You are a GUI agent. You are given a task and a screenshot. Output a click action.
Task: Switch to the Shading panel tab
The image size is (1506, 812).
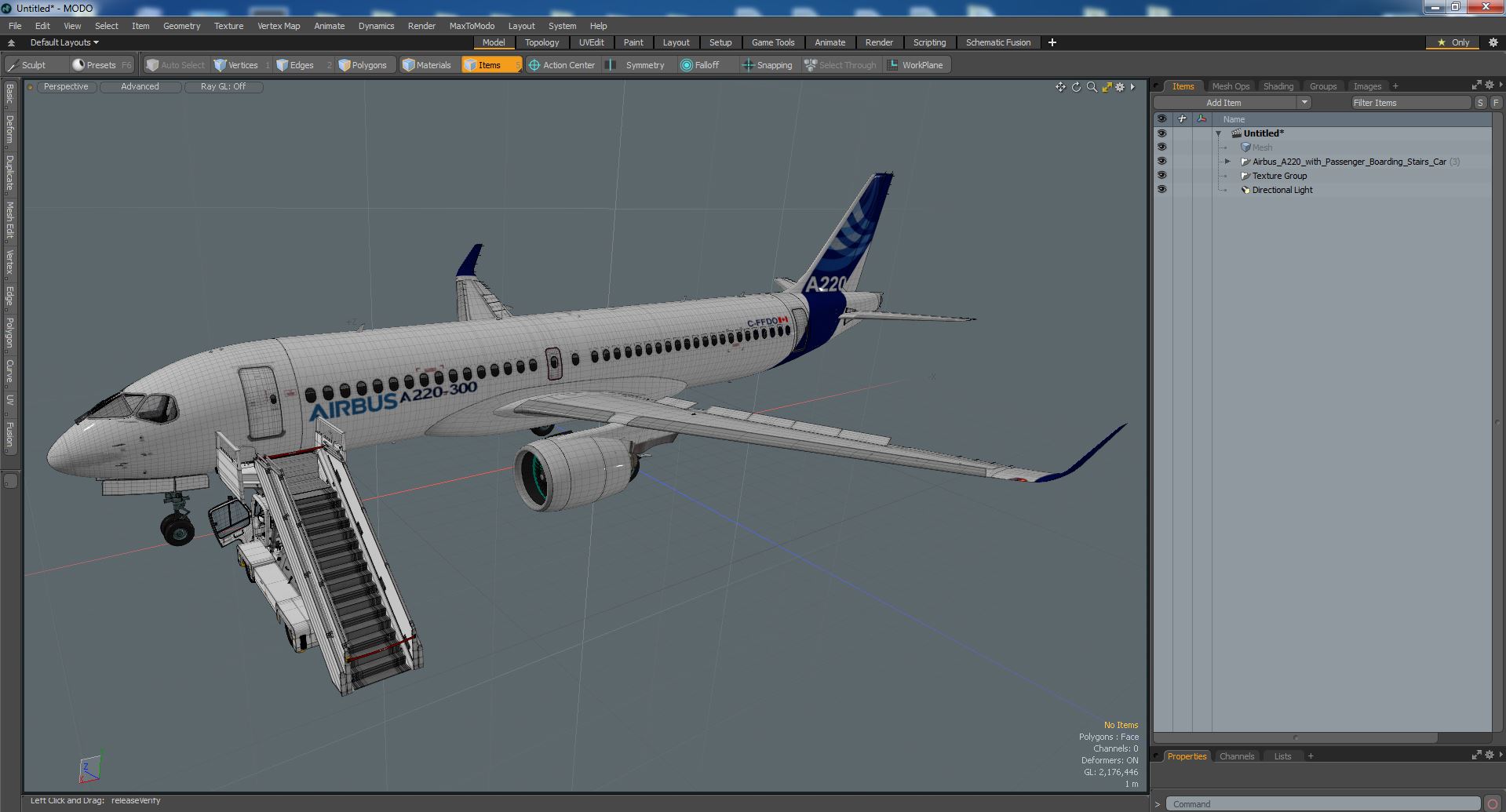coord(1278,86)
